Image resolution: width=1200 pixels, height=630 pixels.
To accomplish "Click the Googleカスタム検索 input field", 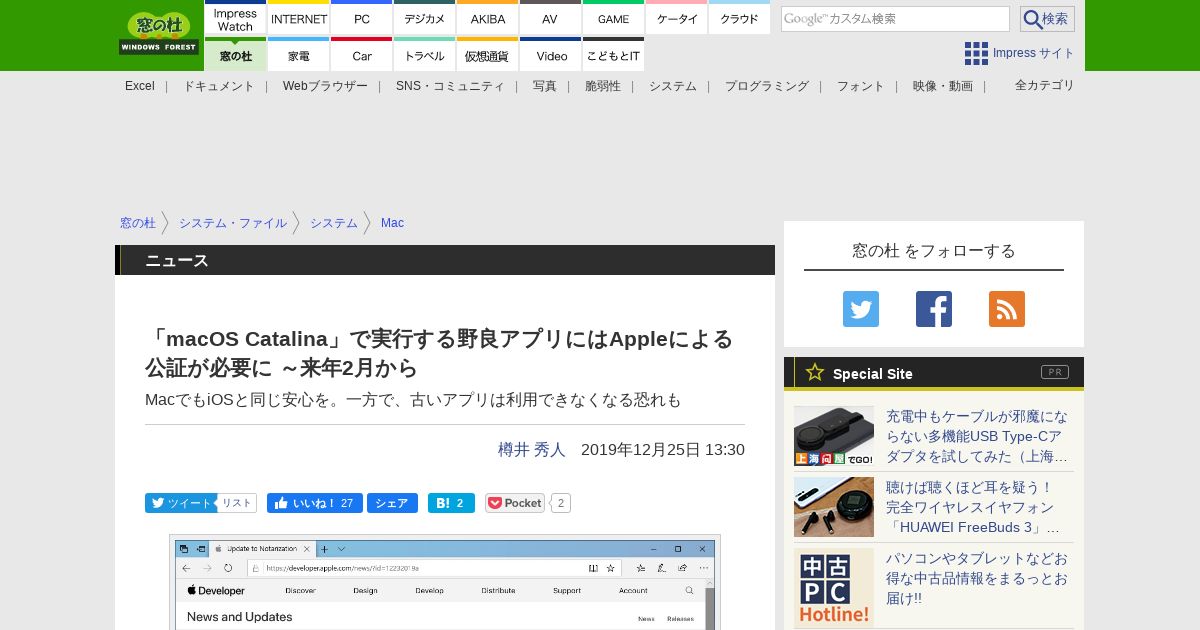I will (x=895, y=19).
